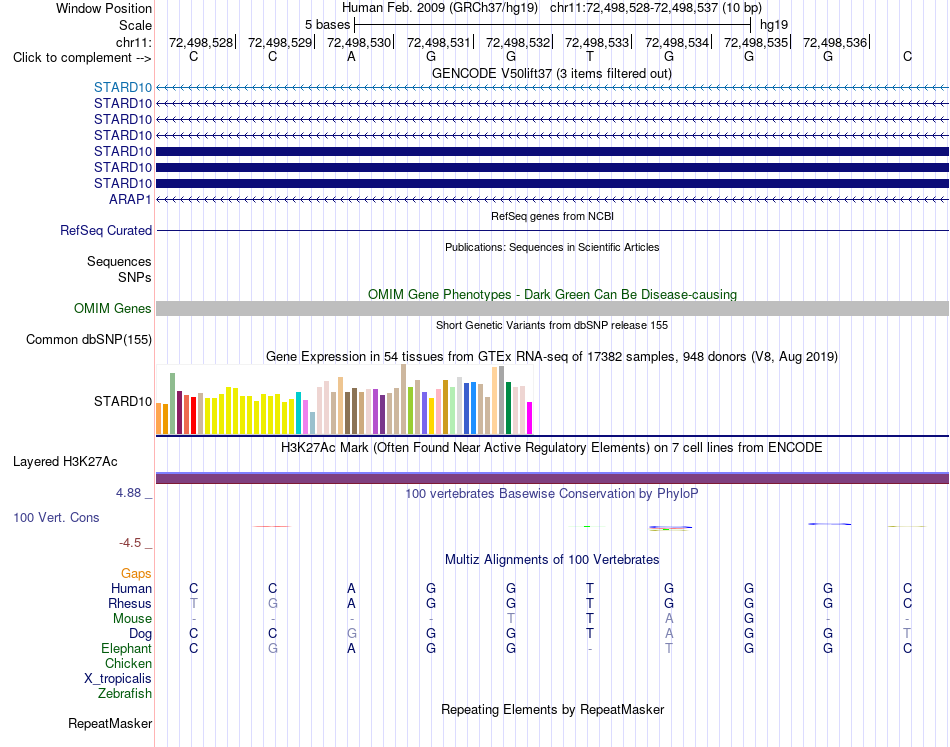Open the 100 Vert. Cons track label
This screenshot has width=950, height=747.
point(56,517)
